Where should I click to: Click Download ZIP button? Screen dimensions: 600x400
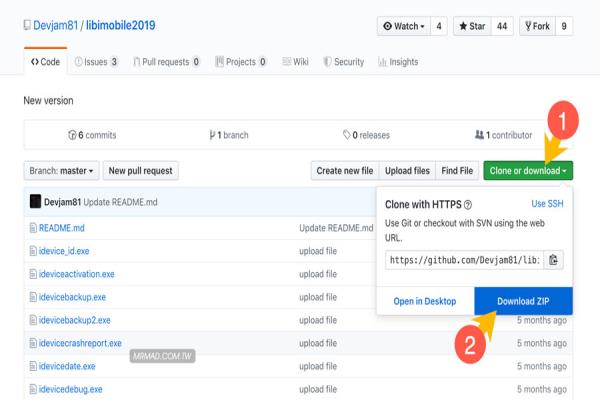523,301
